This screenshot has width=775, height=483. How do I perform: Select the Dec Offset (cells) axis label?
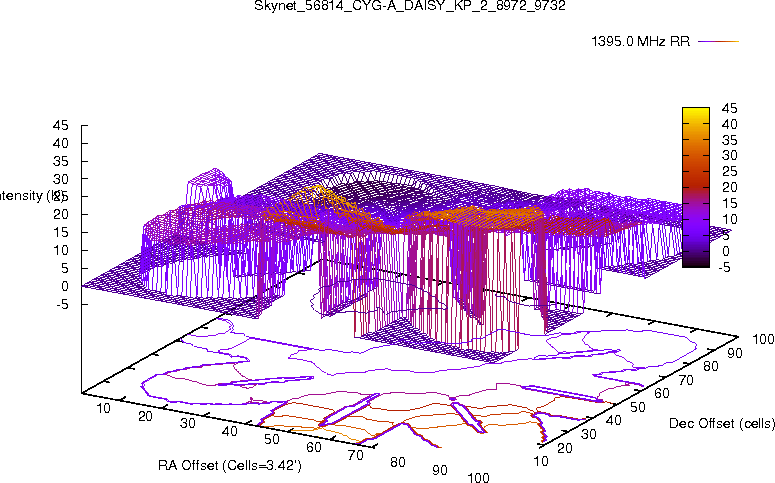pyautogui.click(x=722, y=423)
